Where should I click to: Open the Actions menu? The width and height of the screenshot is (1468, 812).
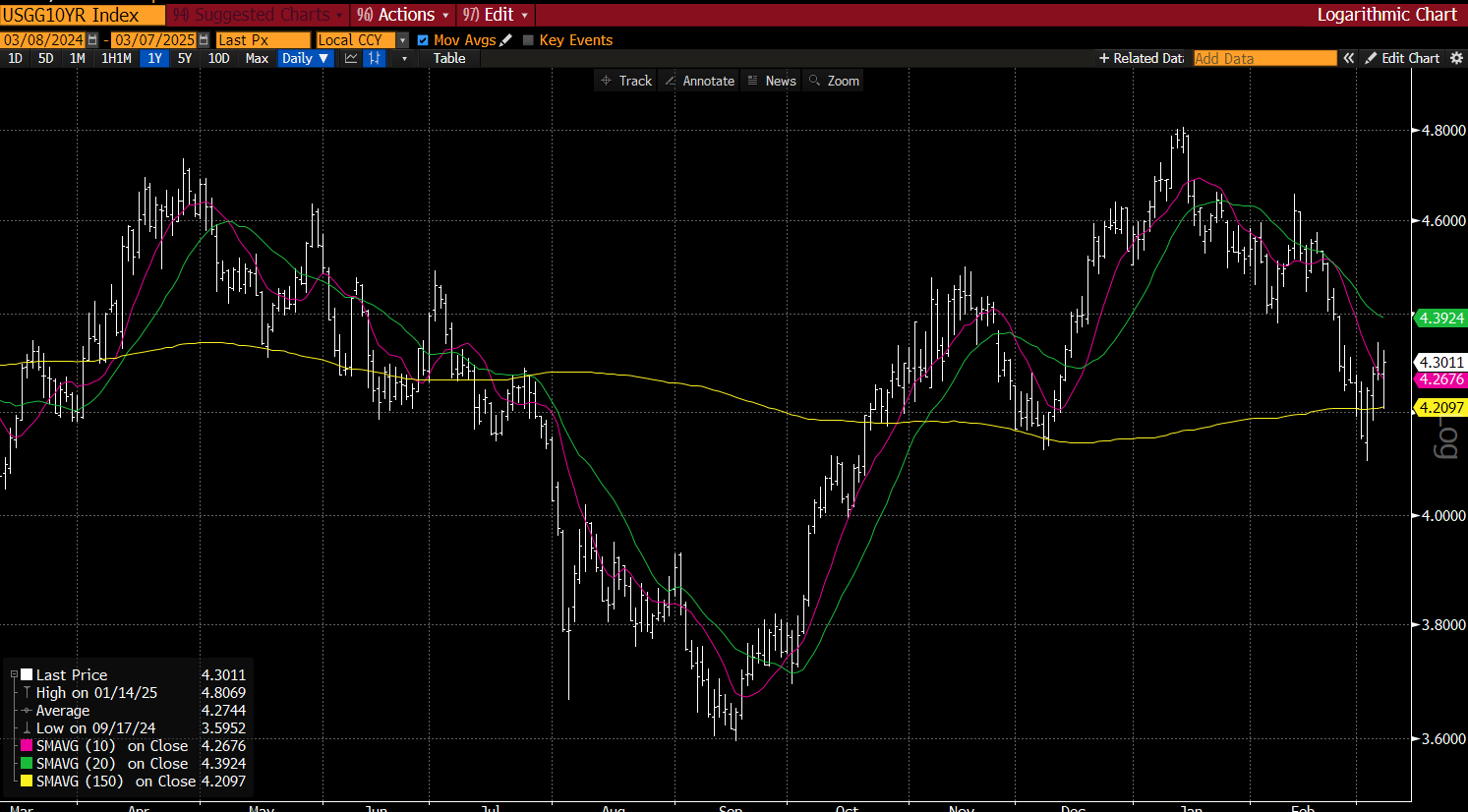coord(402,15)
